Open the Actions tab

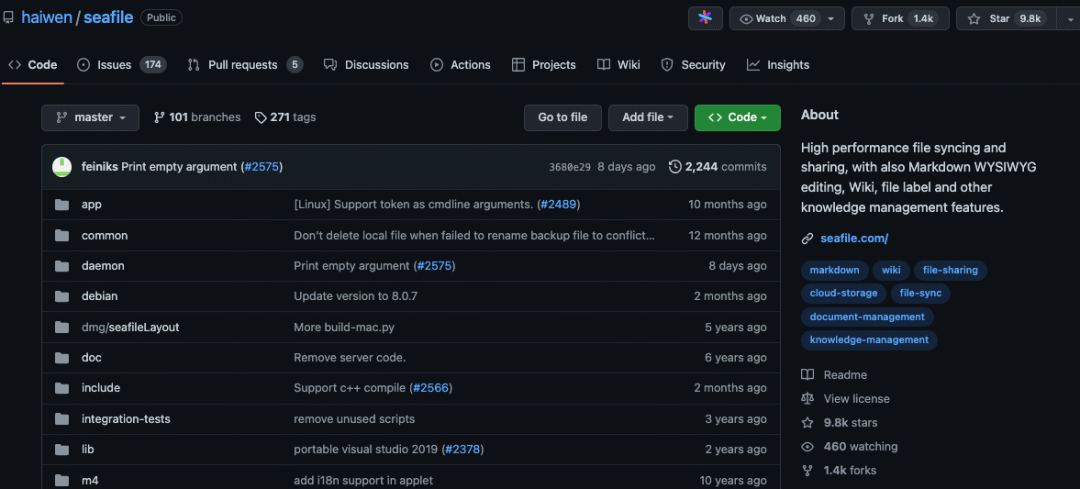tap(460, 65)
